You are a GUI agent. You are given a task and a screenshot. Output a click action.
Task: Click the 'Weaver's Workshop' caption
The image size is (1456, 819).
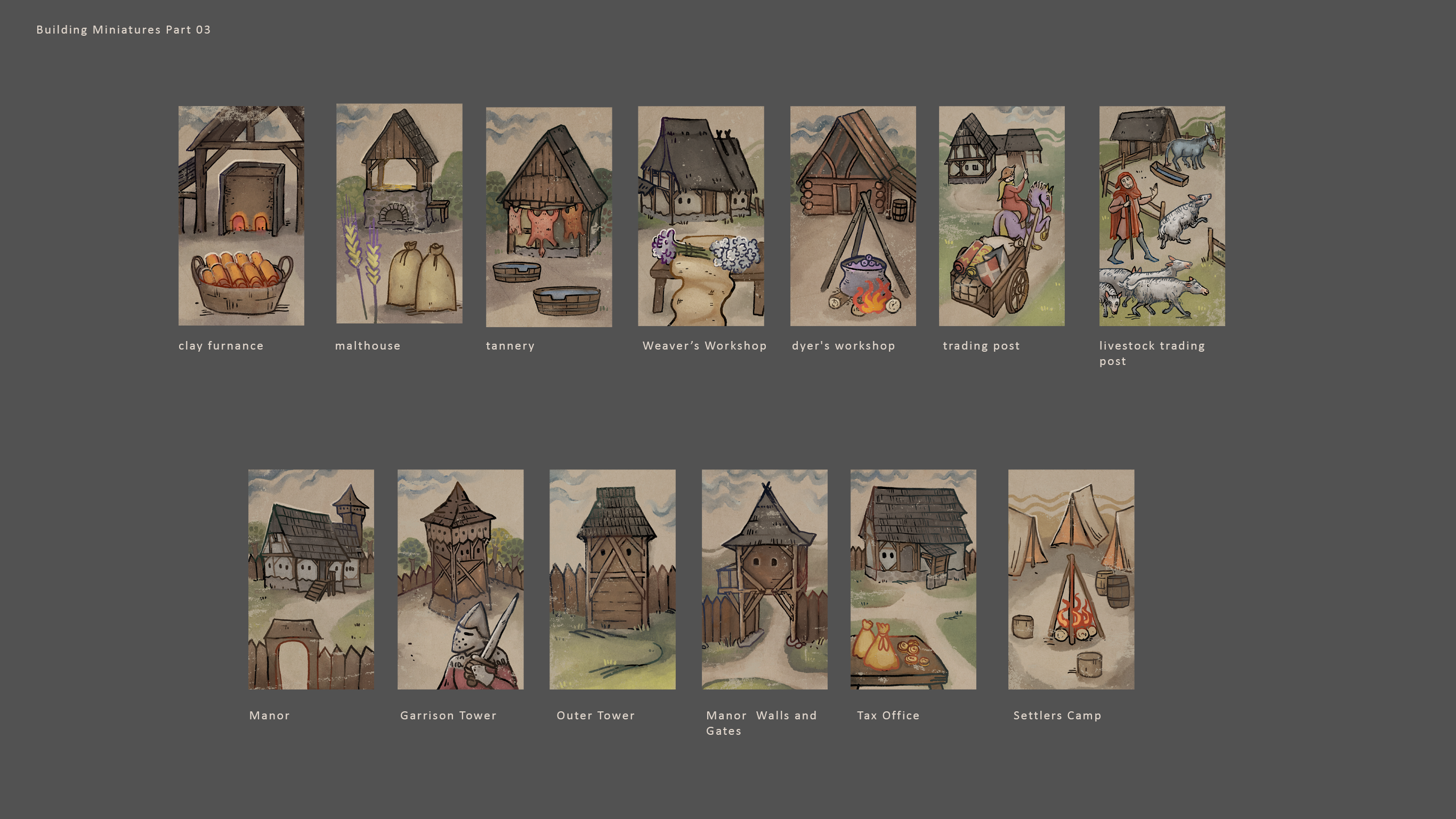(x=704, y=346)
